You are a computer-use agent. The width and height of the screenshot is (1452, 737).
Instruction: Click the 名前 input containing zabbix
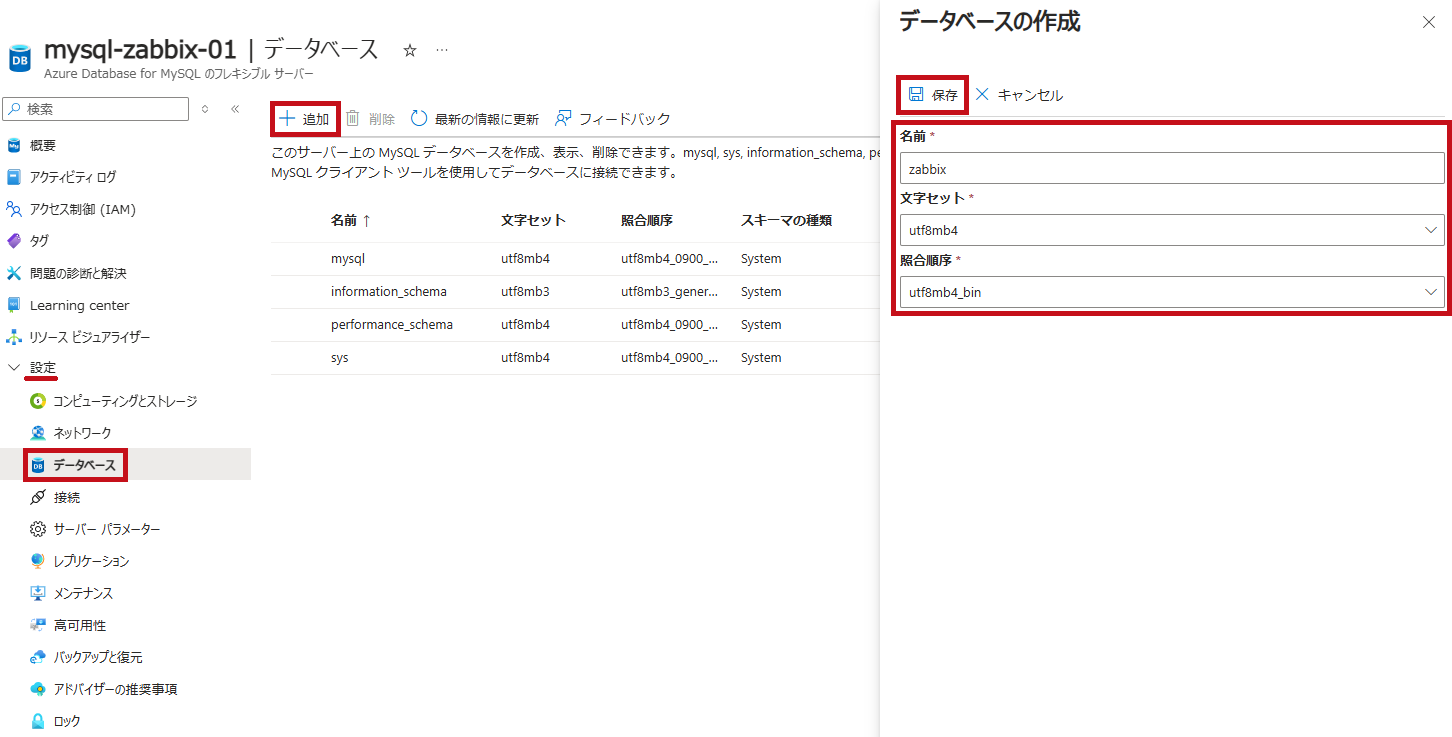1172,168
